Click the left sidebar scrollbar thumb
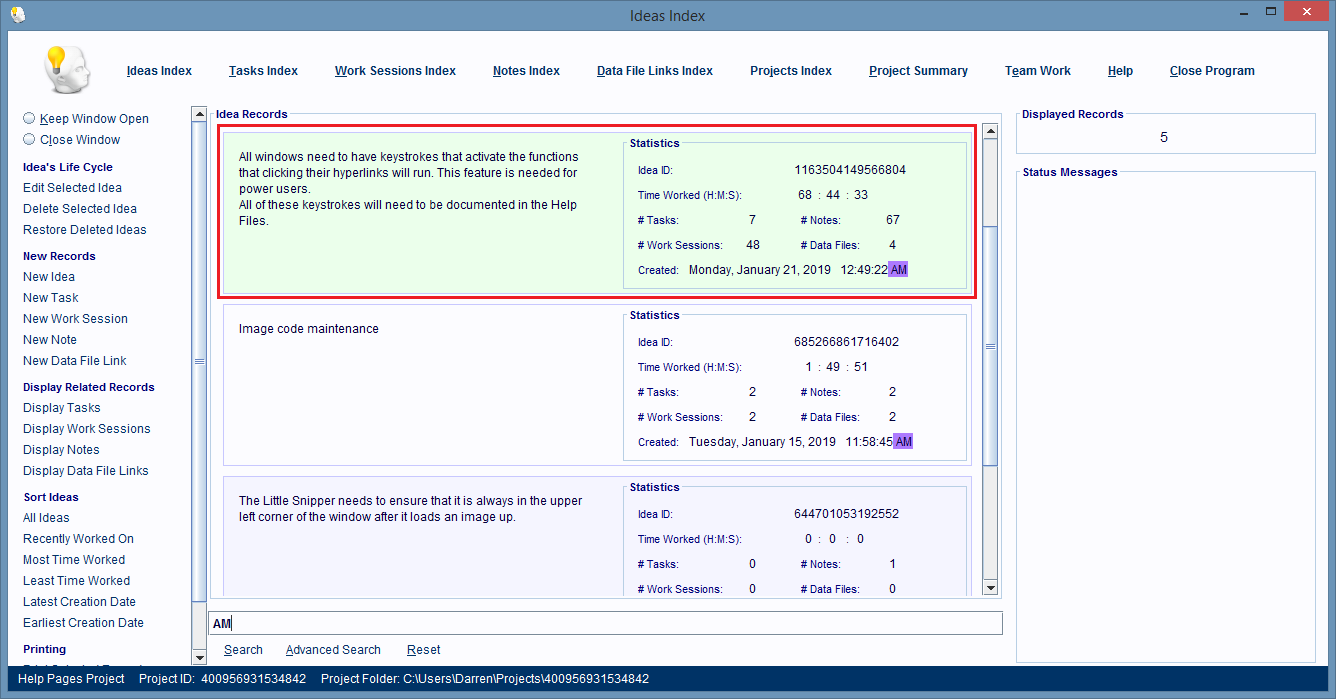 tap(199, 361)
